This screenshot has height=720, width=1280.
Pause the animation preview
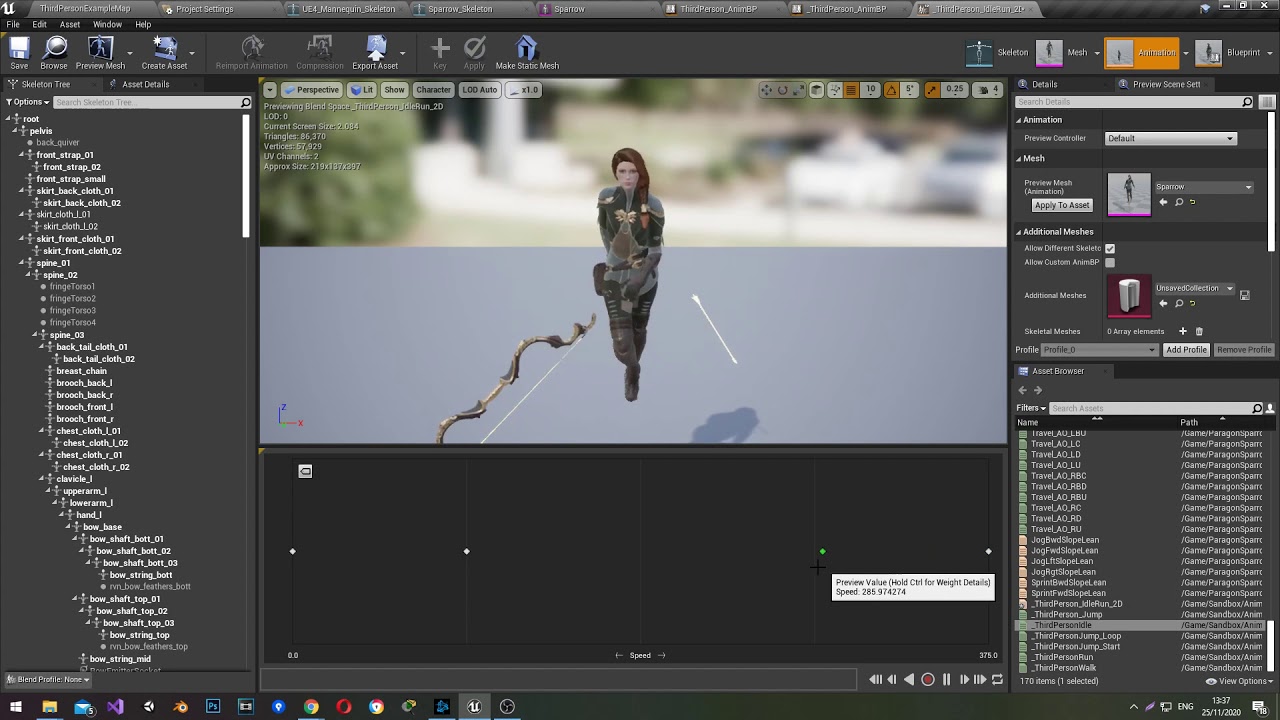click(x=946, y=680)
